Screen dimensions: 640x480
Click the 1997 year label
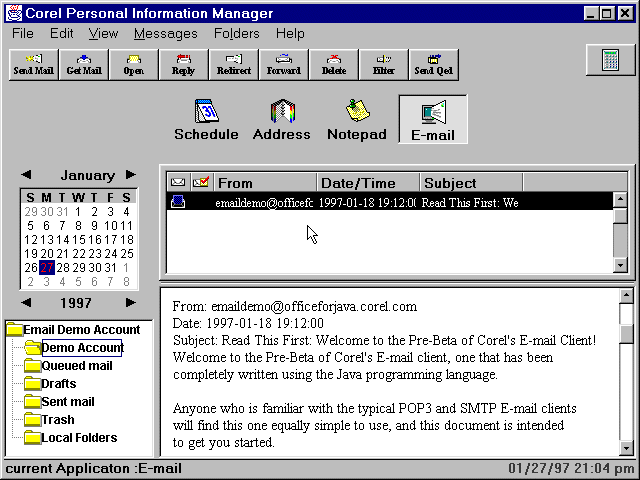(76, 303)
